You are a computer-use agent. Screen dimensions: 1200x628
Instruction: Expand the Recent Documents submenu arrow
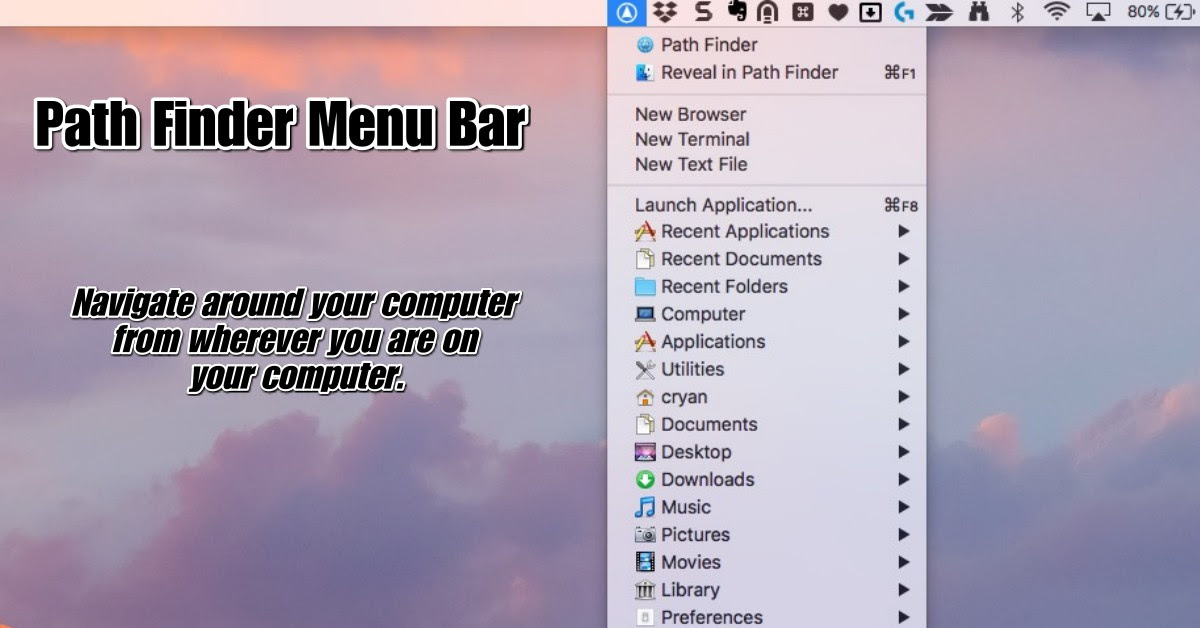coord(904,259)
